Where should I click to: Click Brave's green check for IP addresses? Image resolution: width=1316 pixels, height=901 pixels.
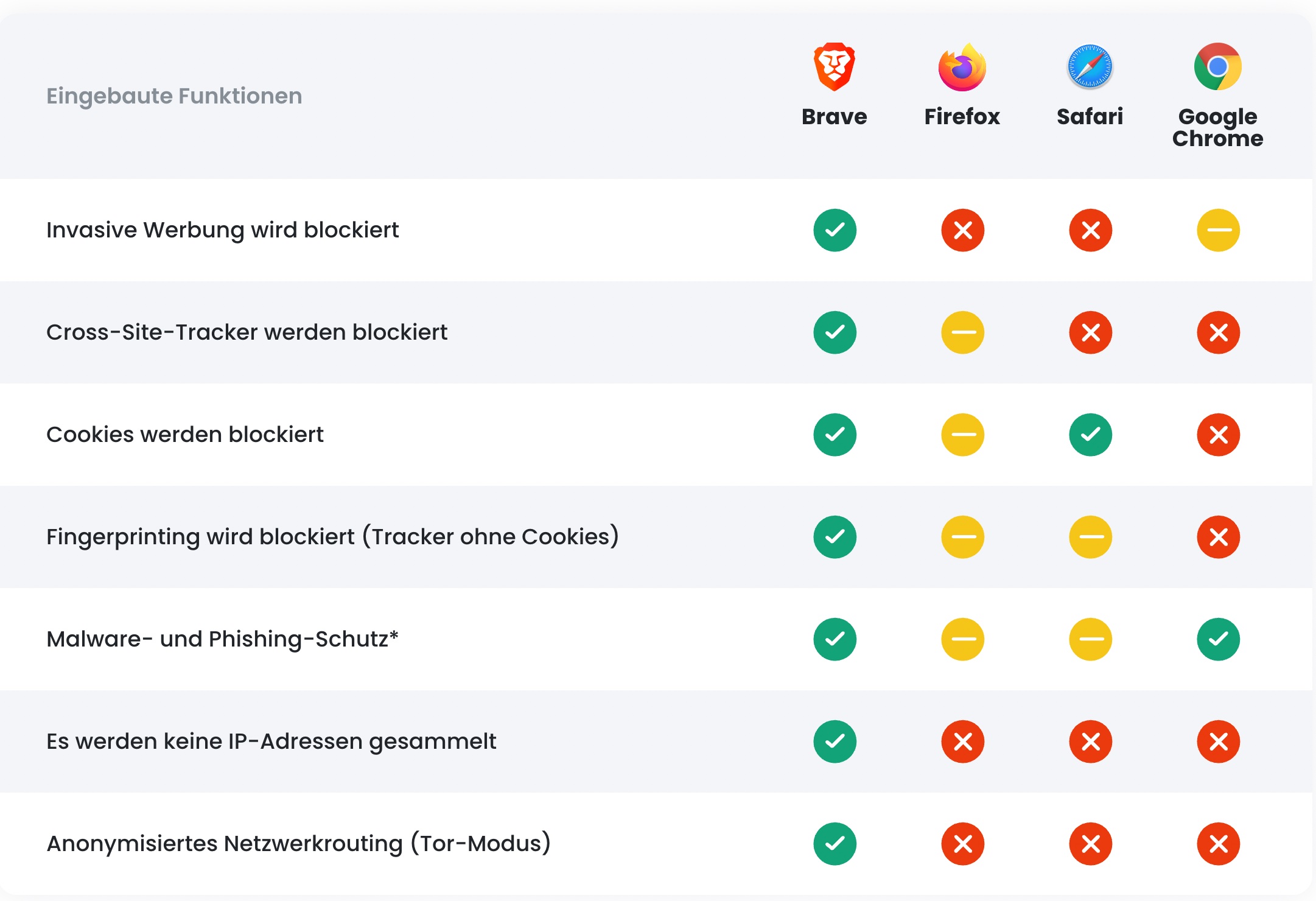click(x=835, y=741)
